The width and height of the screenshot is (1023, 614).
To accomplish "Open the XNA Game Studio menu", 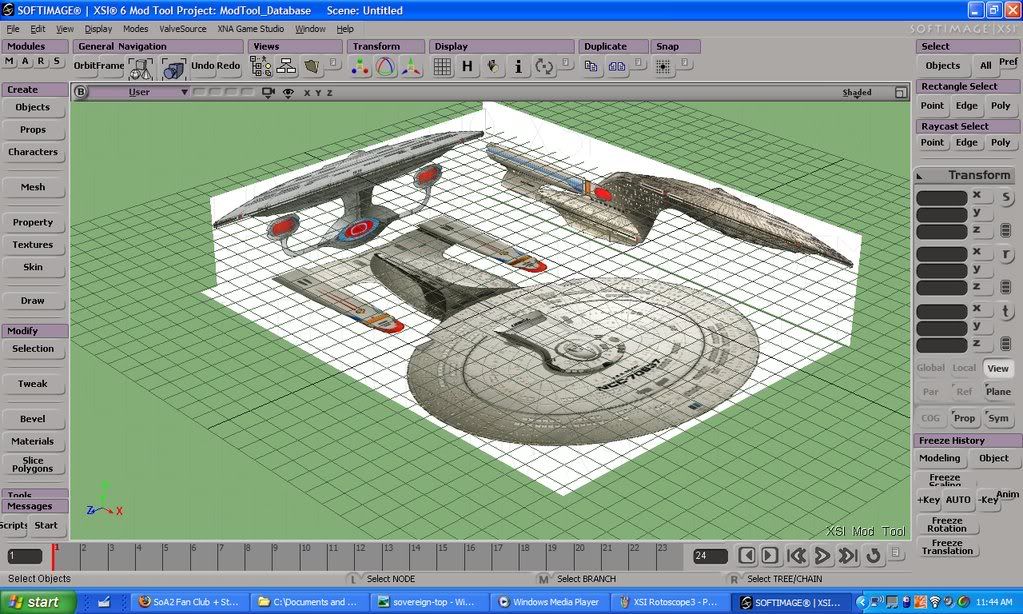I will click(251, 29).
